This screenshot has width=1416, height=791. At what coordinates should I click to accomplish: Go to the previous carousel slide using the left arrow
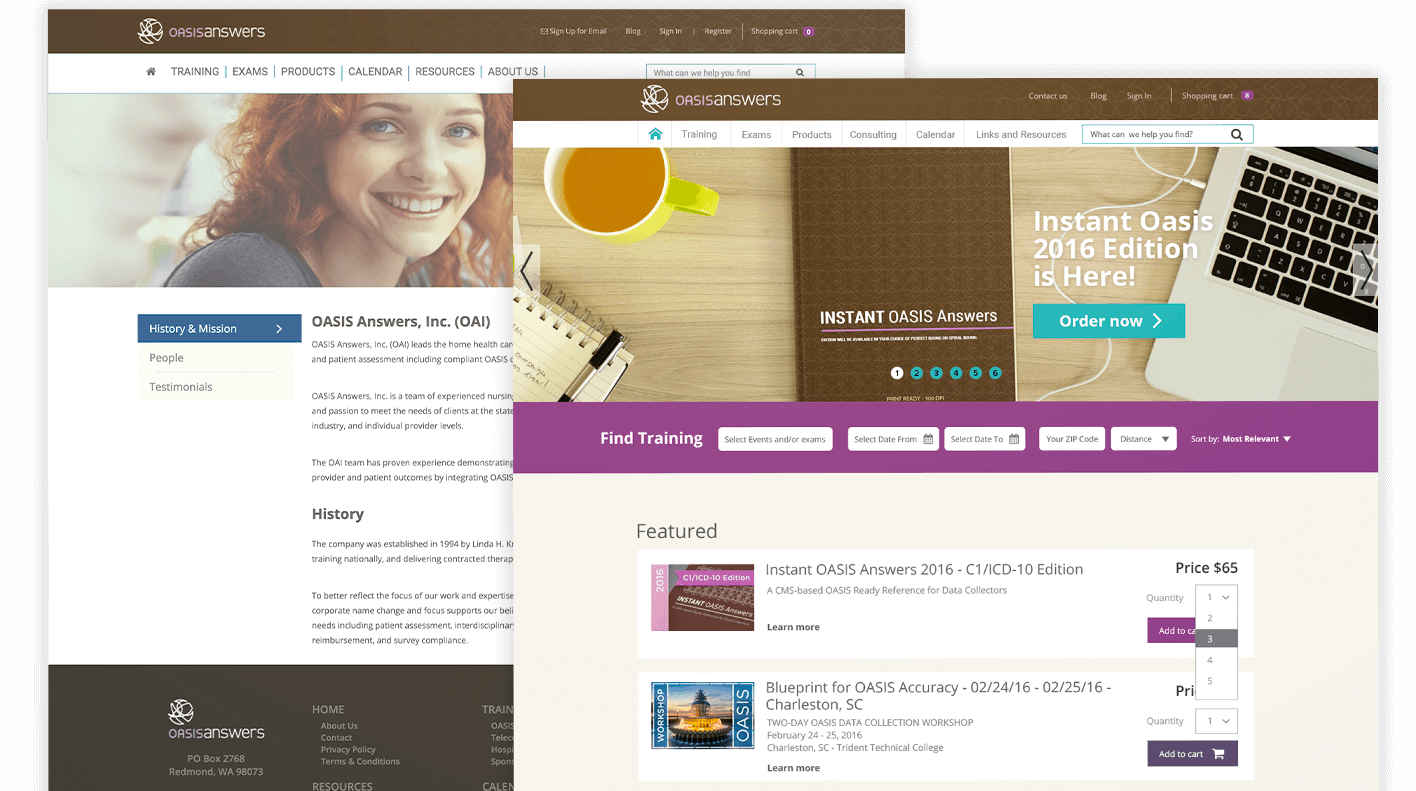click(x=526, y=270)
